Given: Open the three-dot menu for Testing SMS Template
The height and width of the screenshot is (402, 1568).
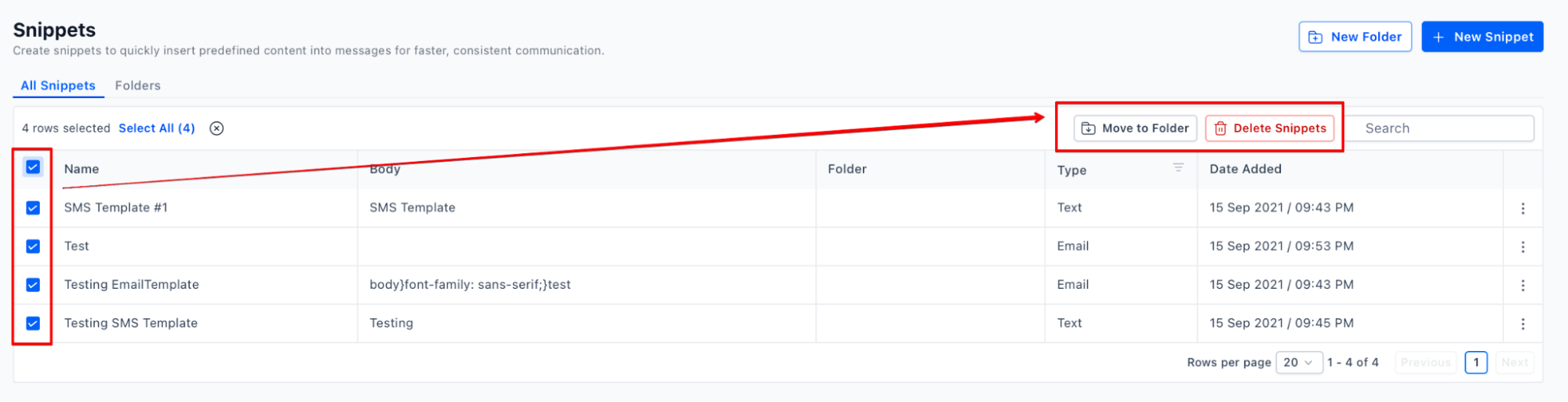Looking at the screenshot, I should (x=1523, y=323).
